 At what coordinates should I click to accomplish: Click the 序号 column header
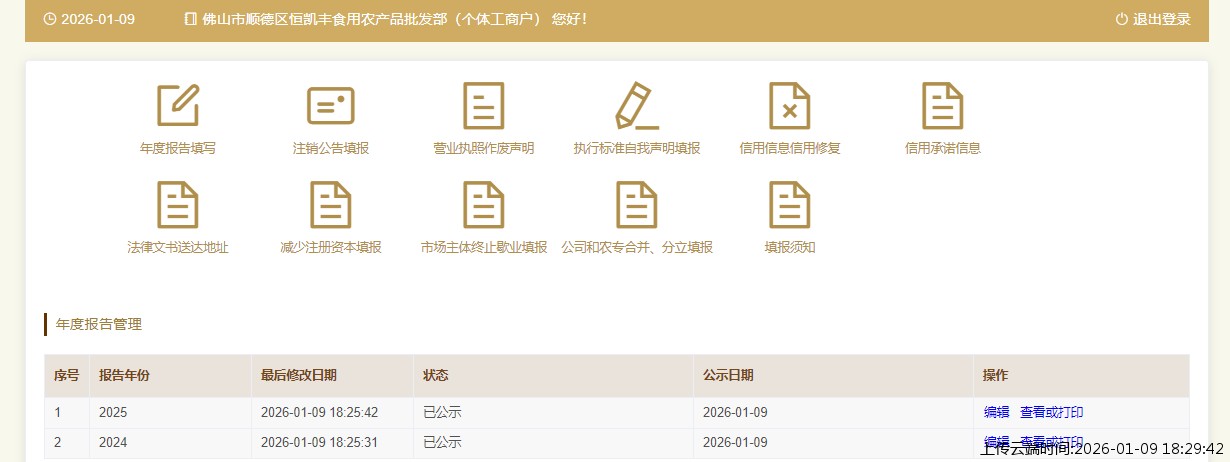tap(66, 375)
